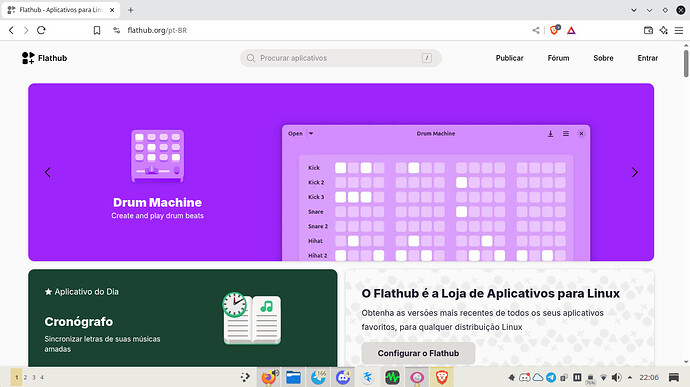Show previous carousel slide arrow
Screen dimensions: 690x387
(x=48, y=172)
